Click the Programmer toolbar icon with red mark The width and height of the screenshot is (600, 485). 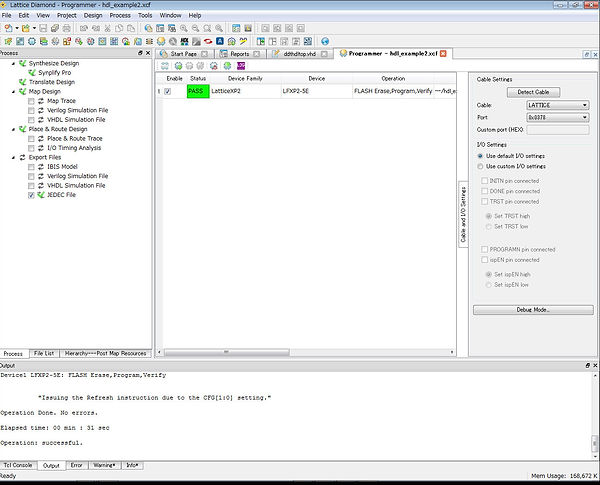pyautogui.click(x=214, y=66)
